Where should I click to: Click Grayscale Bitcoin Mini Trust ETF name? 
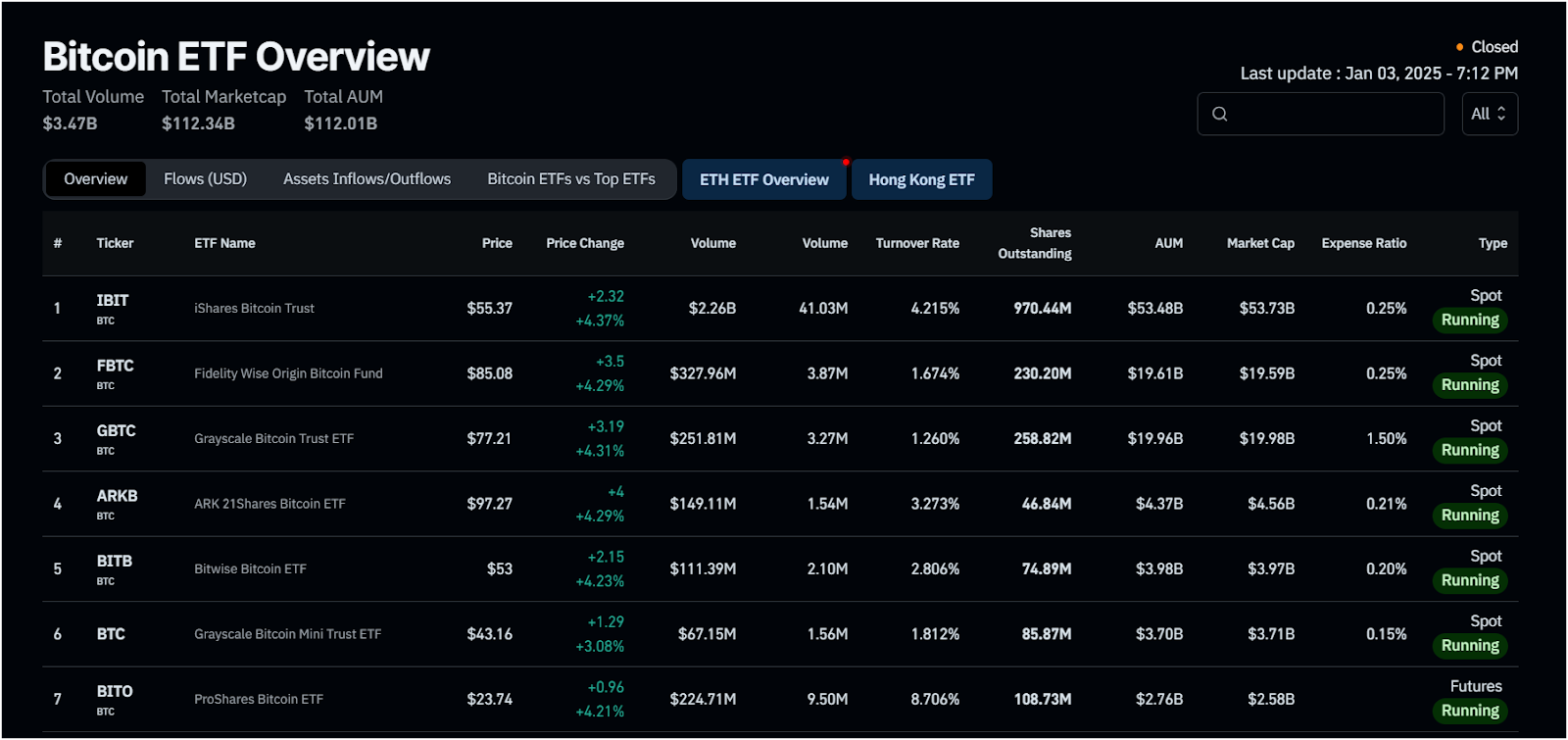pyautogui.click(x=287, y=634)
